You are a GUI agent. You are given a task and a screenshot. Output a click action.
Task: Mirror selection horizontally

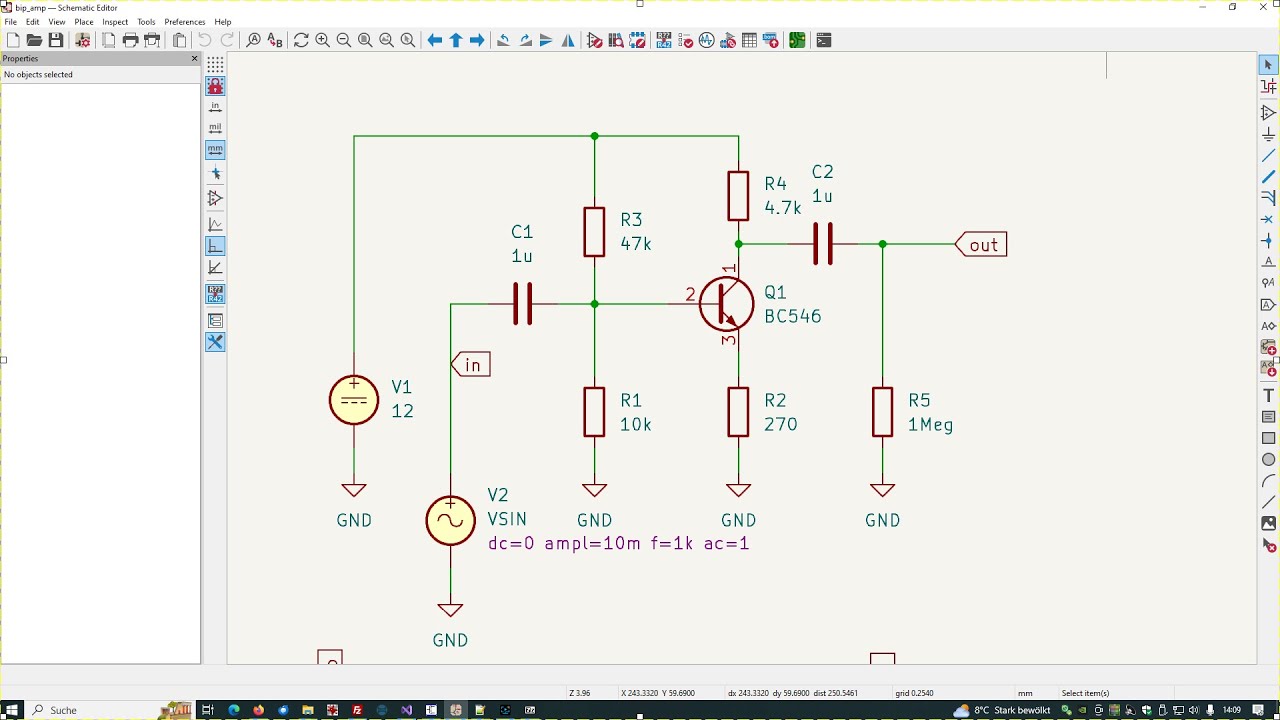point(568,40)
